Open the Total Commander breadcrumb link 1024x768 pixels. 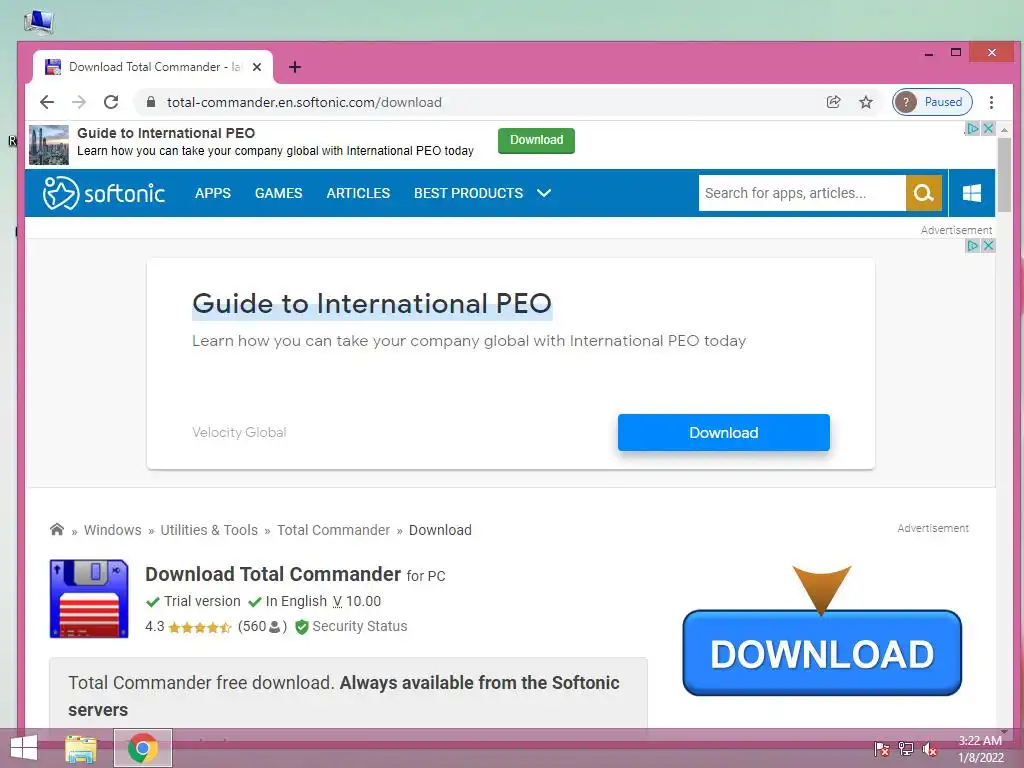[333, 530]
